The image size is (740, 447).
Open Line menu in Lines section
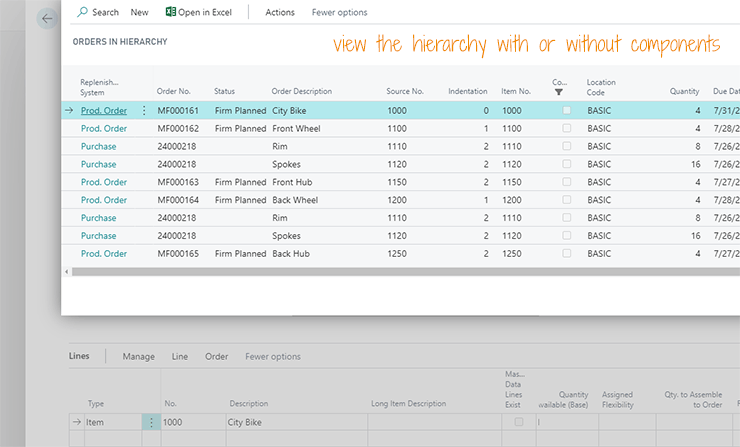pos(179,356)
